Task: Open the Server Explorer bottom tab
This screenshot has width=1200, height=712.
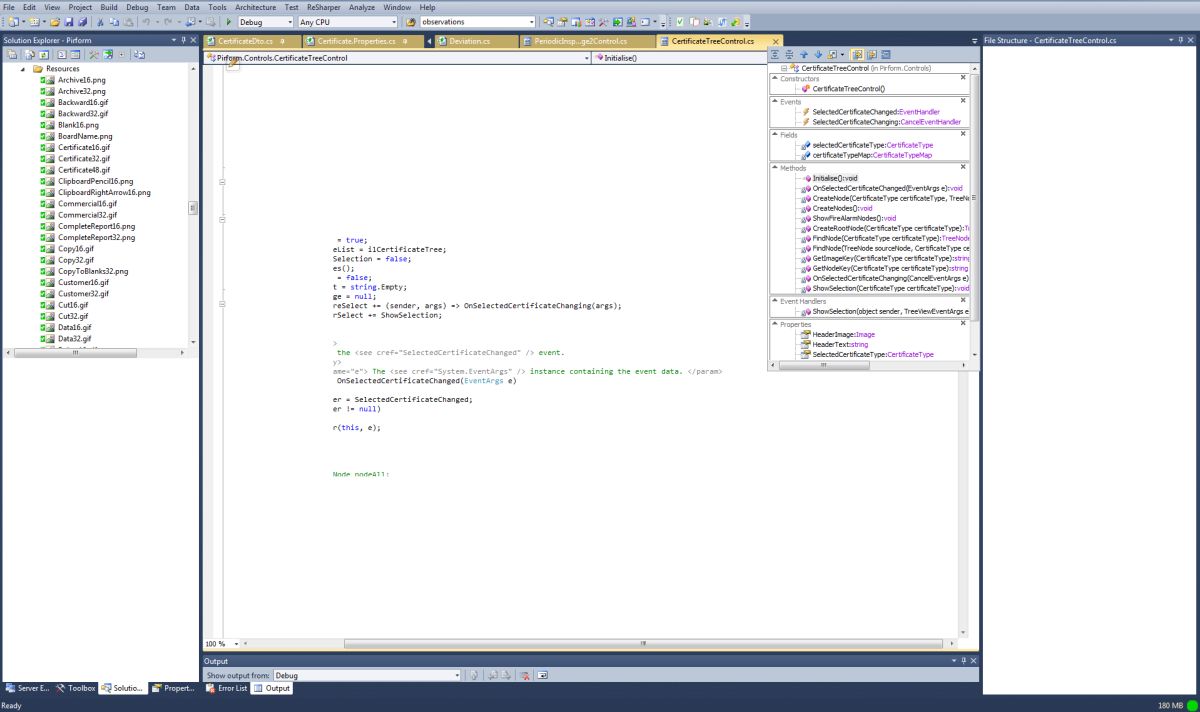Action: (27, 688)
